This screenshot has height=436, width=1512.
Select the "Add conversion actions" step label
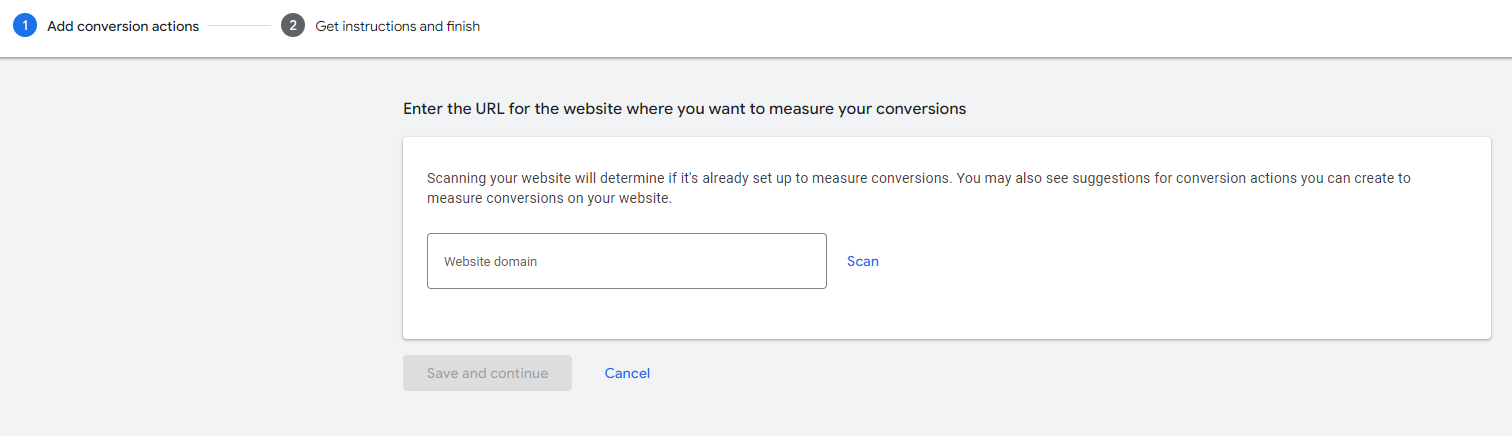point(123,27)
